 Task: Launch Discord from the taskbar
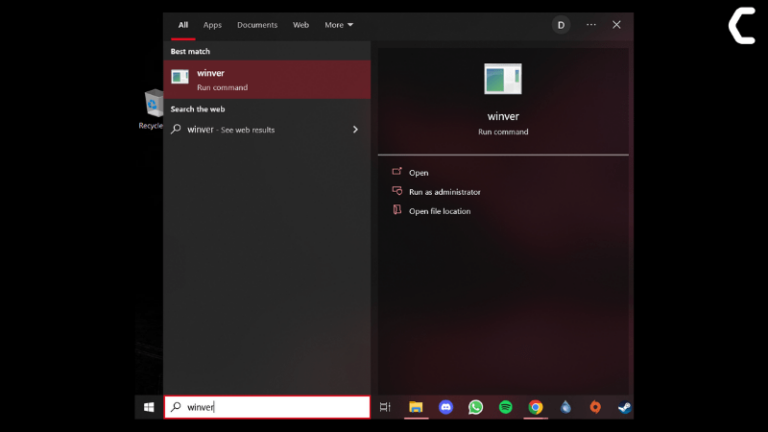pos(446,407)
